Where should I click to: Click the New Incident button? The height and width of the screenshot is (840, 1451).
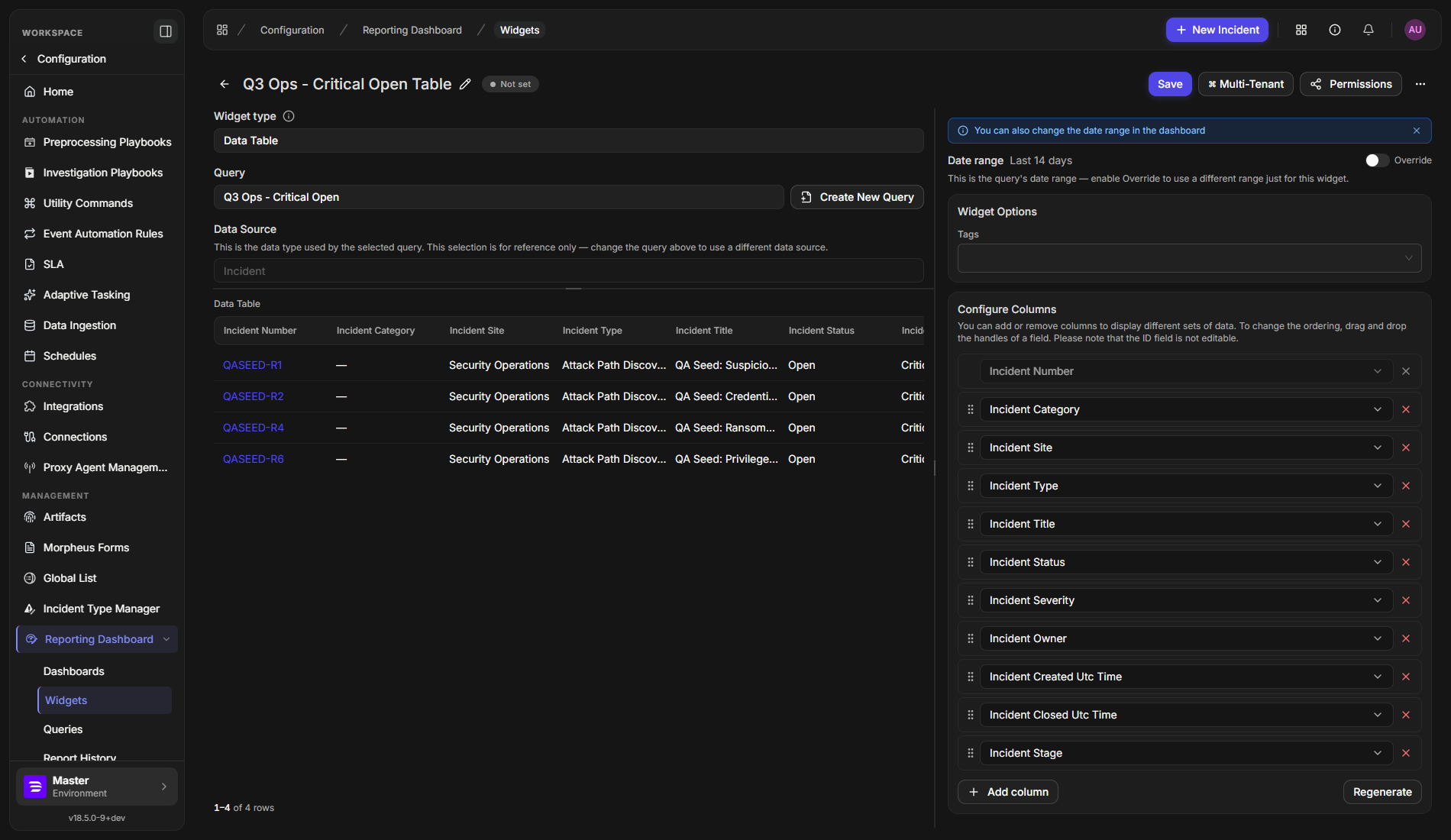(1217, 30)
